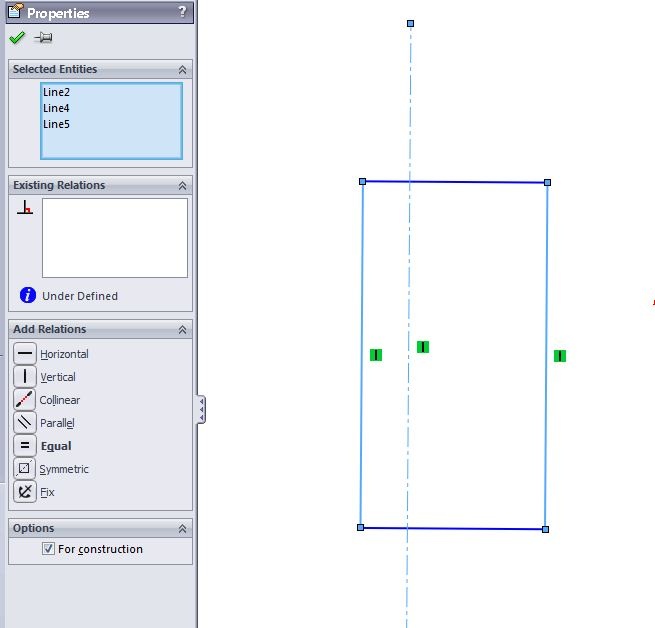Select Line5 in Selected Entities list
This screenshot has width=655, height=628.
point(56,124)
